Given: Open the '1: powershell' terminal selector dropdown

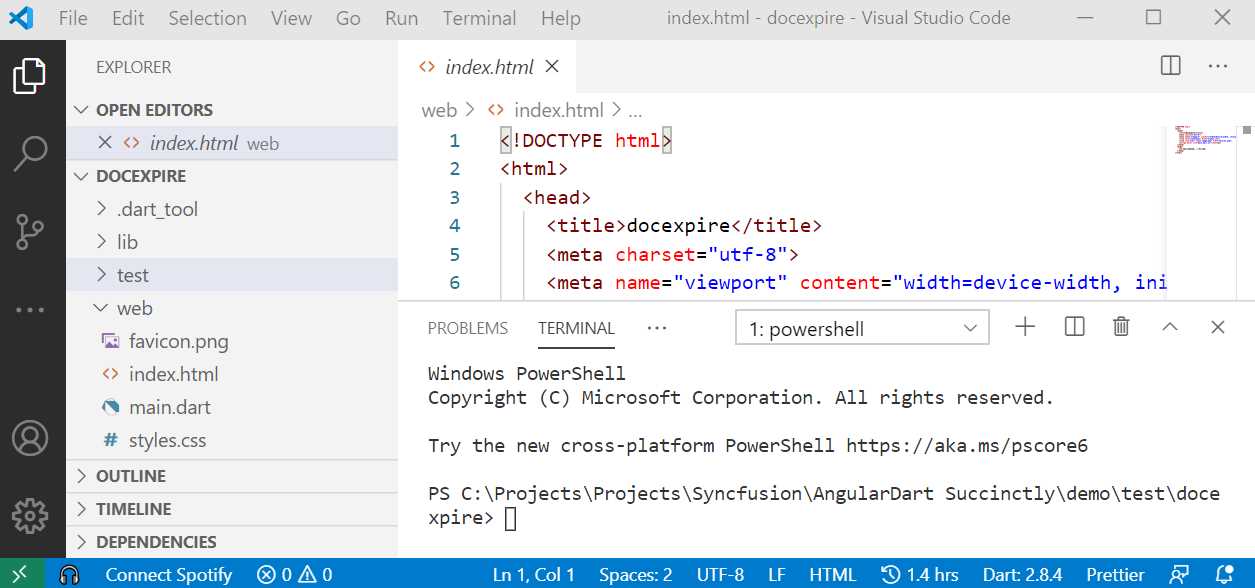Looking at the screenshot, I should coord(861,326).
